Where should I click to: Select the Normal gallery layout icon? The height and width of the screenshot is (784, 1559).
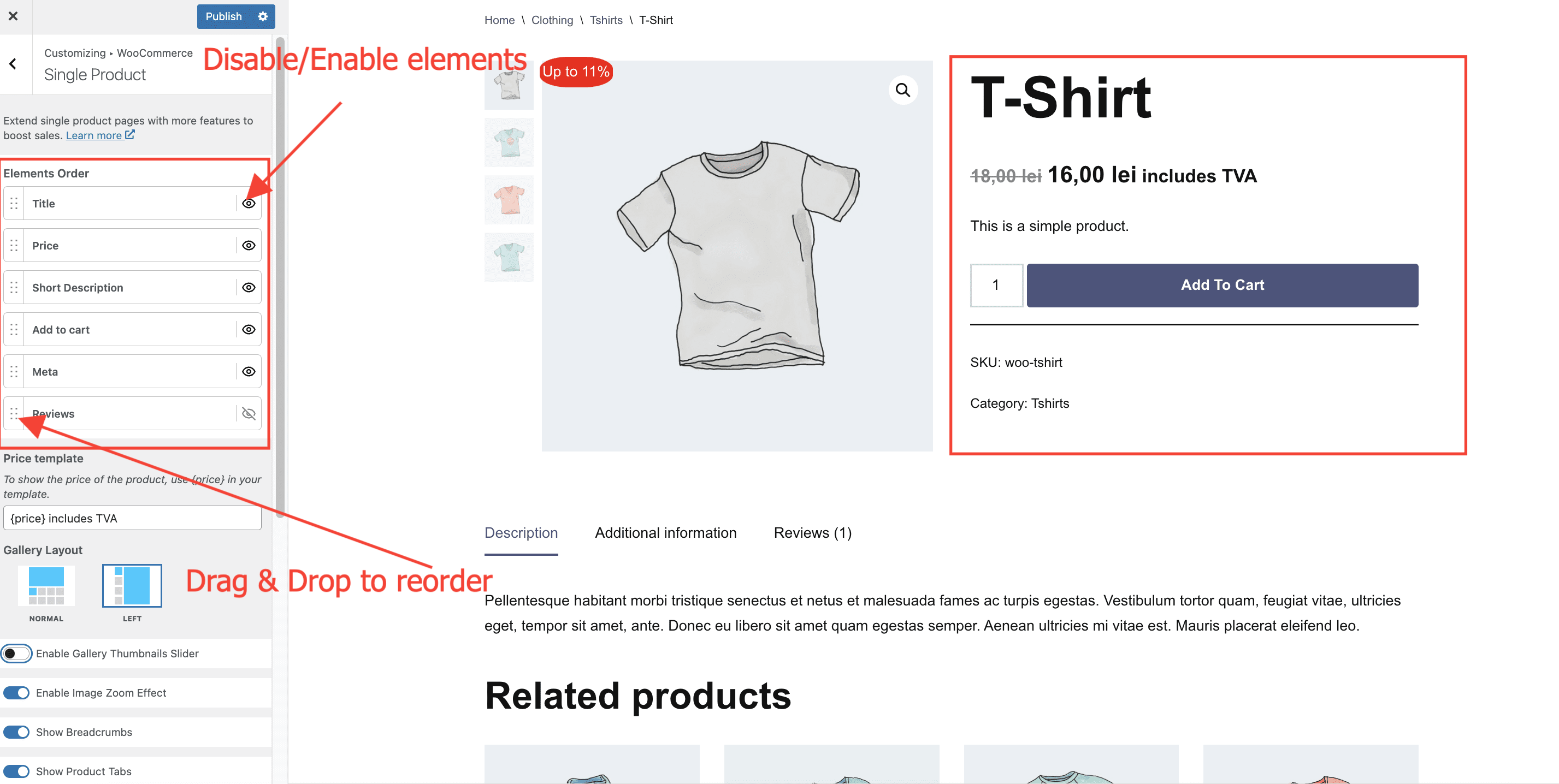tap(46, 586)
